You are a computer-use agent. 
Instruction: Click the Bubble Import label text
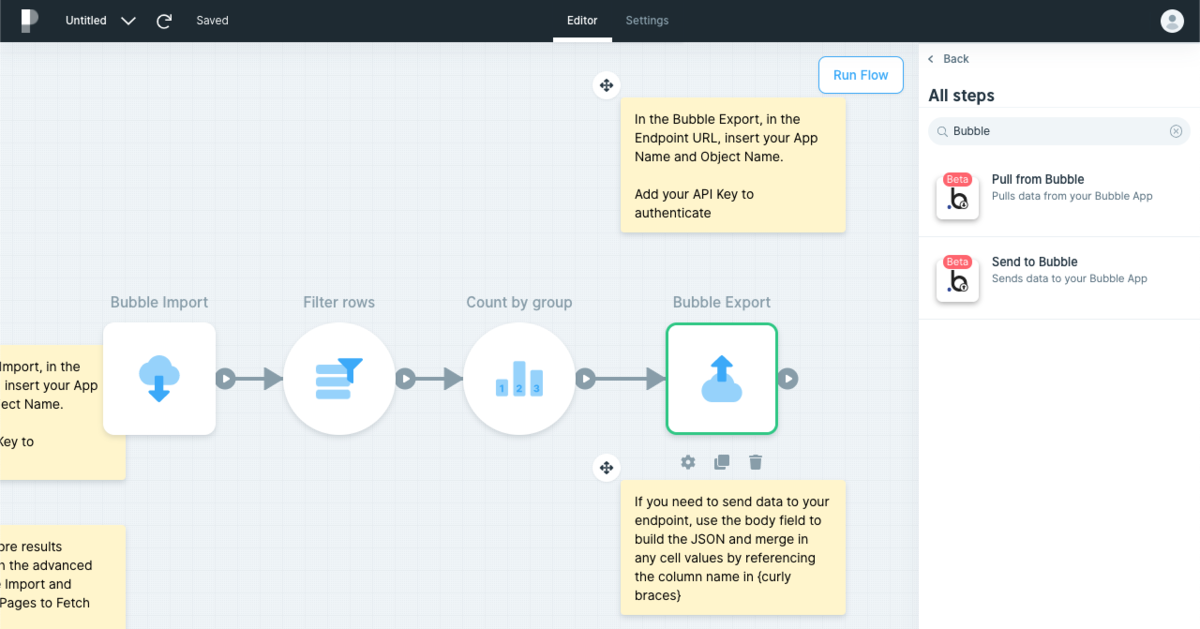click(159, 302)
